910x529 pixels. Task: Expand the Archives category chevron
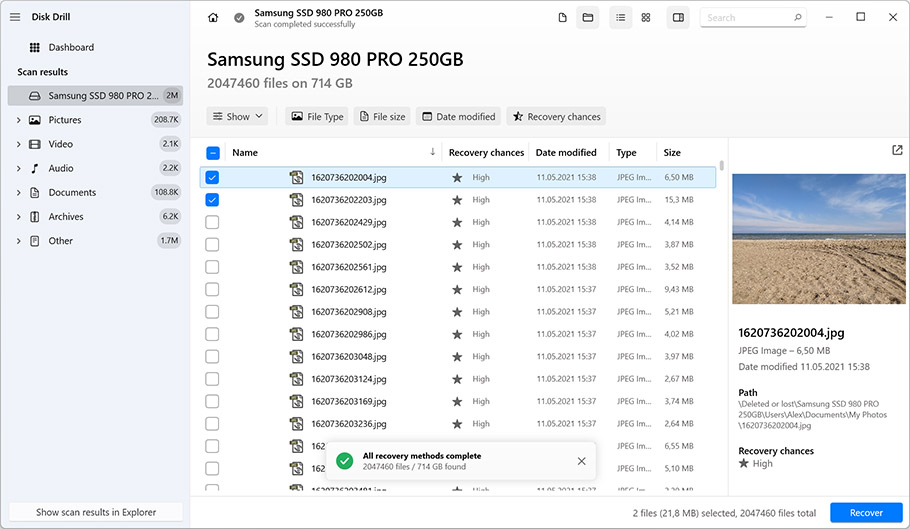[x=19, y=217]
